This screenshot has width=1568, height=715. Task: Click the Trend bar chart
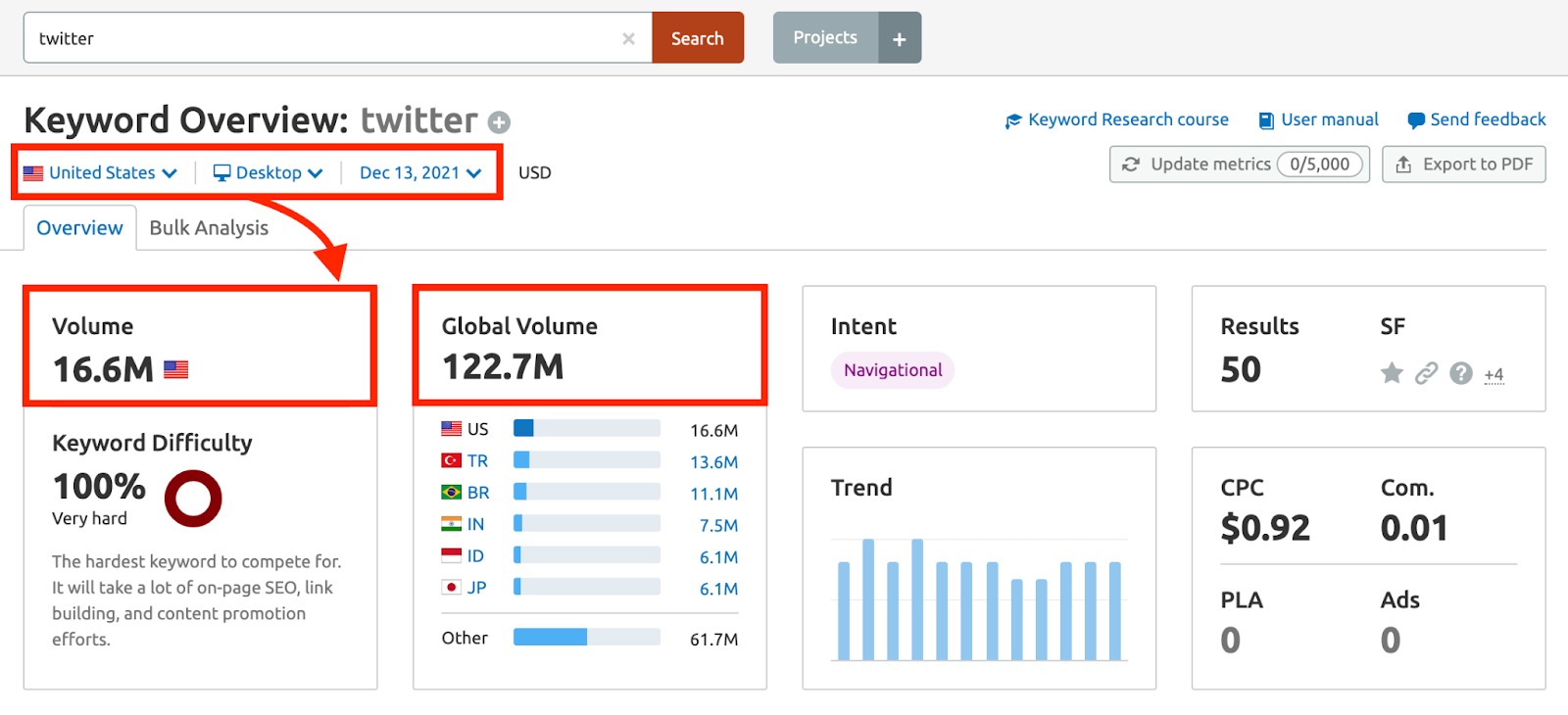(x=979, y=599)
